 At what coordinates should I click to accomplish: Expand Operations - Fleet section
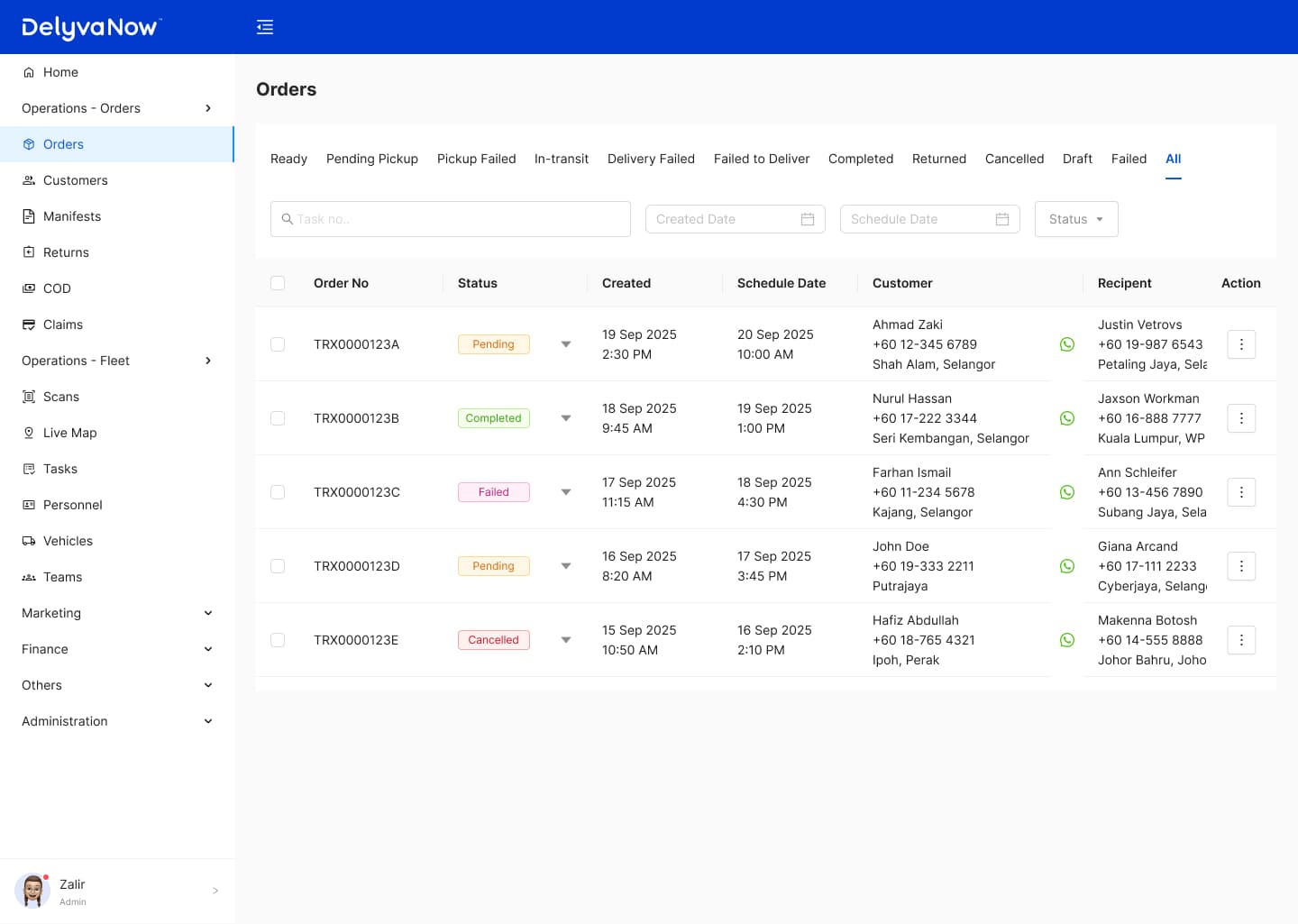click(x=117, y=361)
